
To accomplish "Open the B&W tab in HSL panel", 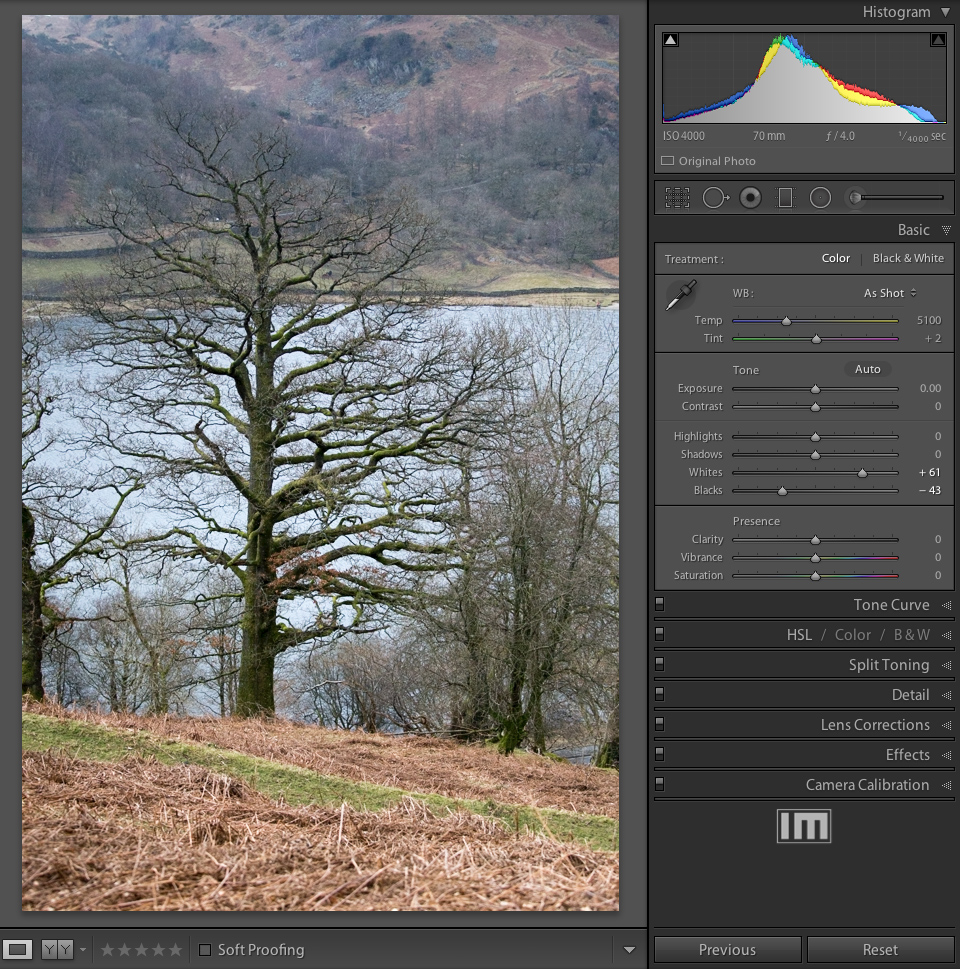I will click(911, 635).
